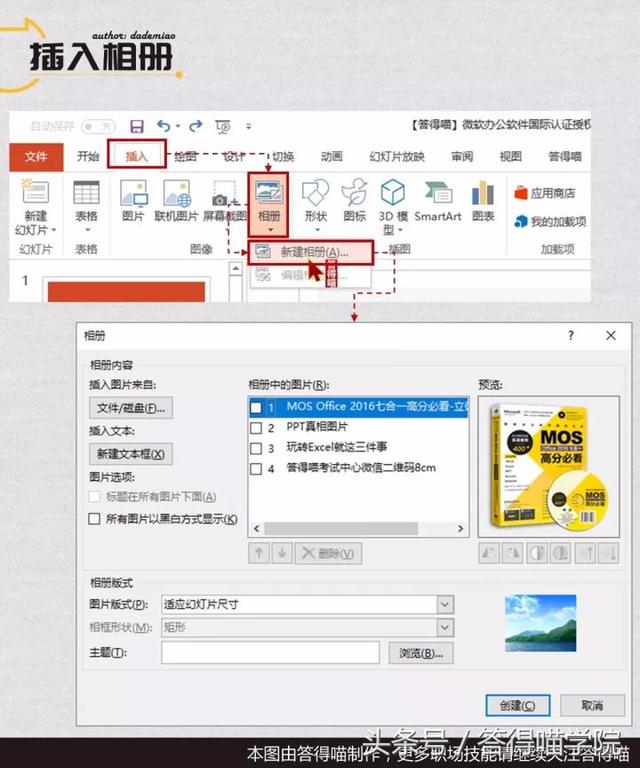Click the 新建幻灯片 icon
Screen dimensions: 640x768
pyautogui.click(x=35, y=192)
